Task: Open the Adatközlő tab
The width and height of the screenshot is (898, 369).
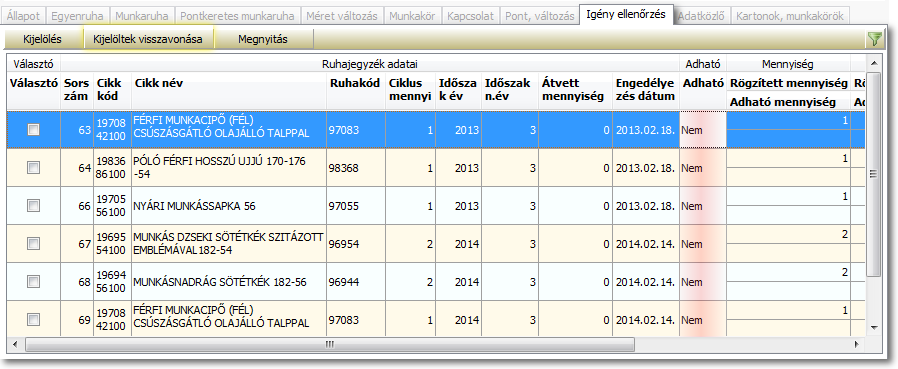Action: [702, 16]
